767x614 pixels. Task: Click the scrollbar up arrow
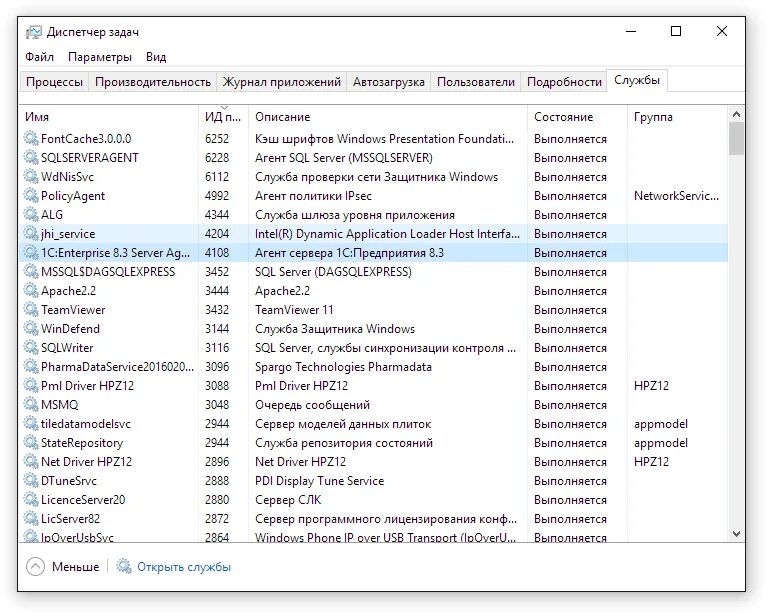736,114
